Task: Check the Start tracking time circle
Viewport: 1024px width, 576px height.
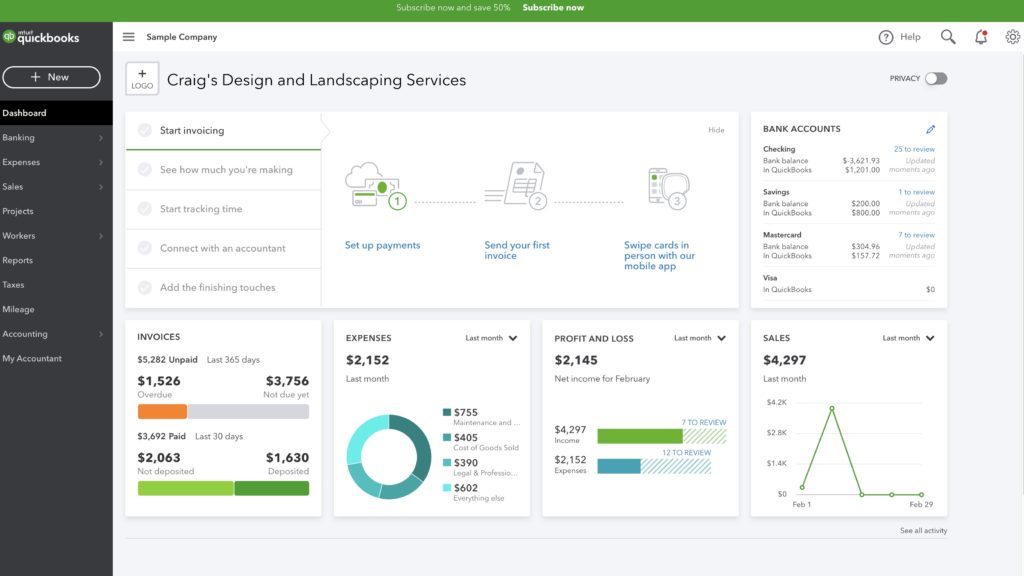Action: [145, 209]
